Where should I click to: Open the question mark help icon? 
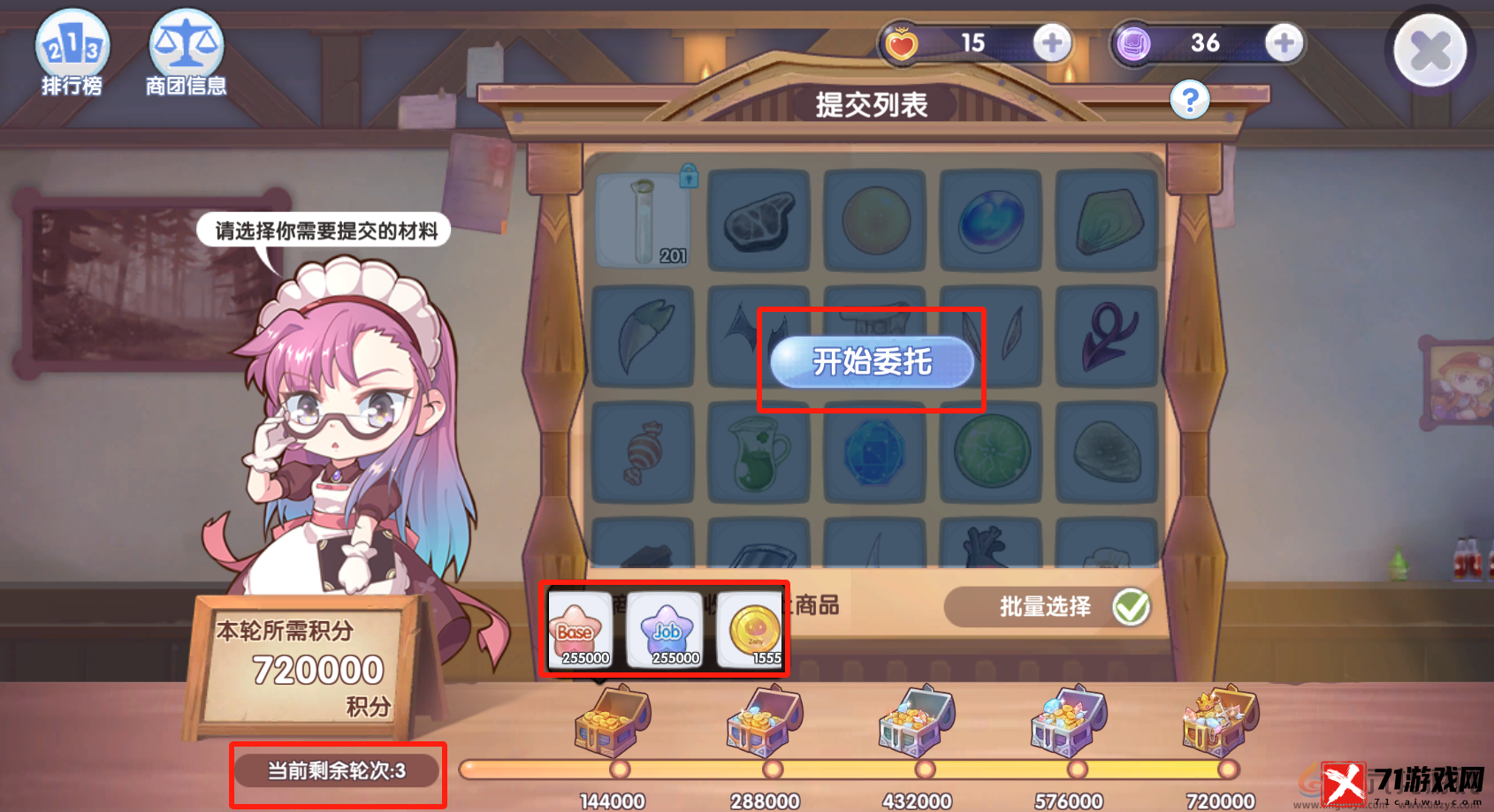pyautogui.click(x=1190, y=100)
